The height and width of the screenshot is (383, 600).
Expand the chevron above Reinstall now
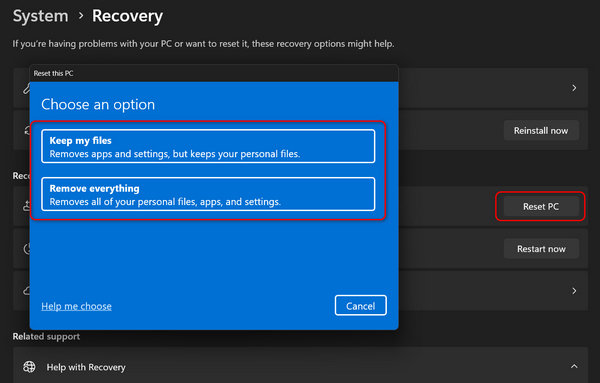point(574,88)
